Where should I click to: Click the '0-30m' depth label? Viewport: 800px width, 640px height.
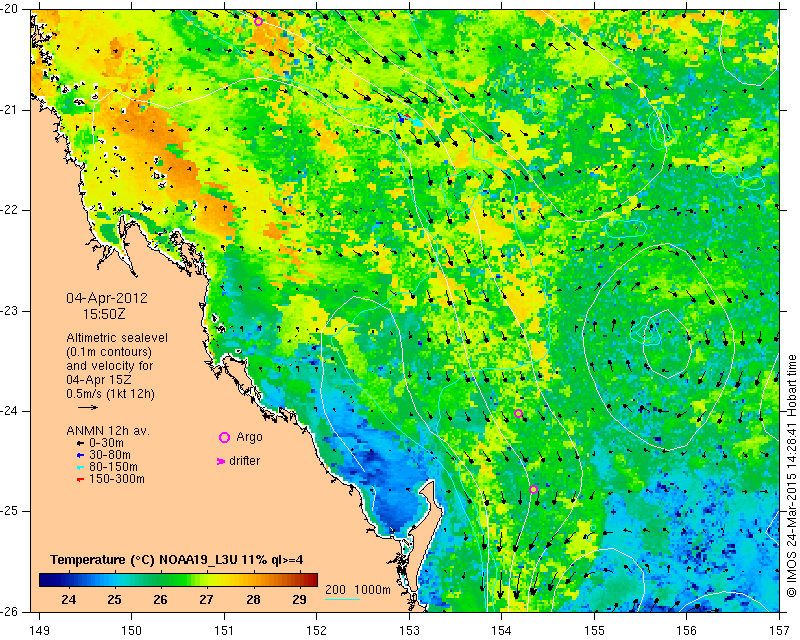[106, 443]
